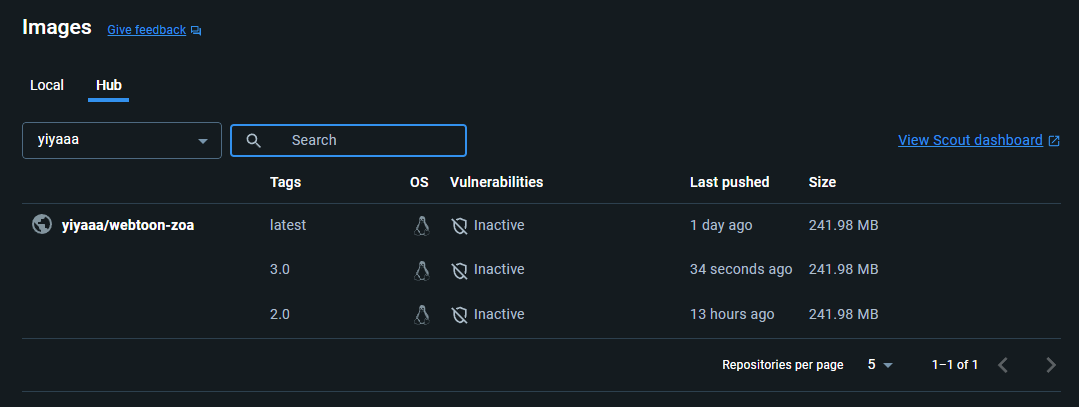Viewport: 1079px width, 407px height.
Task: Click the external-link icon next to View Scout dashboard
Action: coord(1054,140)
